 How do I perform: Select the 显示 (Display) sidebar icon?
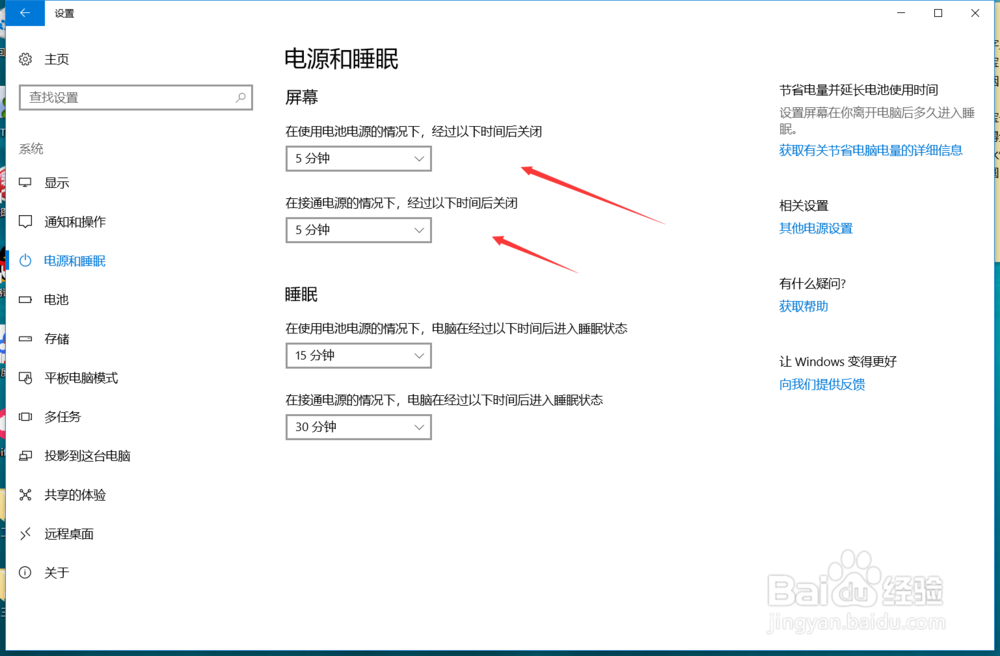(25, 182)
